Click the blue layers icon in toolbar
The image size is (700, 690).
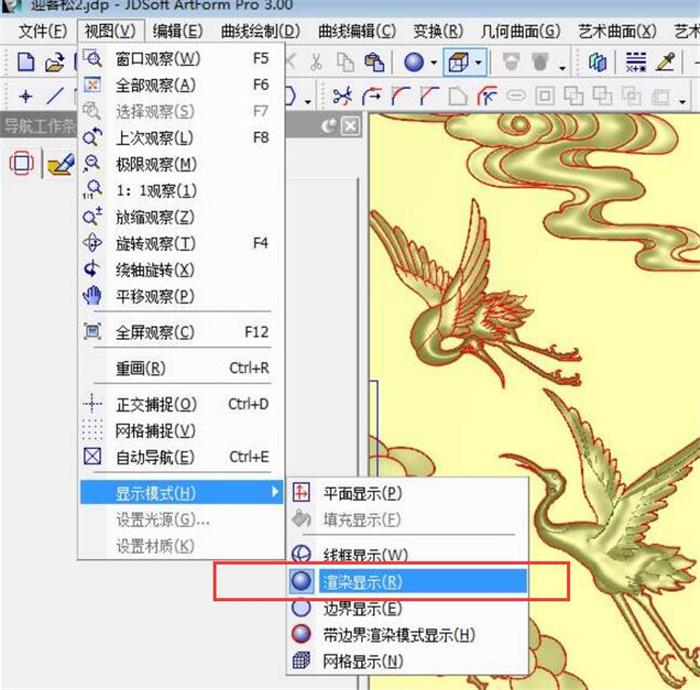(x=597, y=62)
